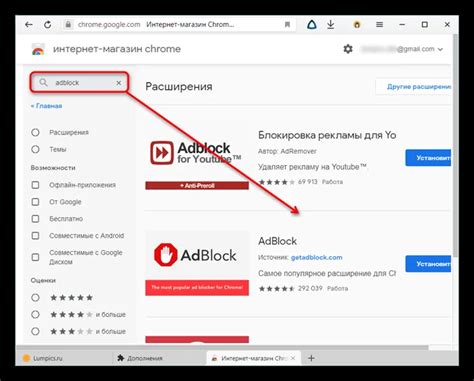
Task: Expand the gmail account dropdown
Action: (x=440, y=49)
